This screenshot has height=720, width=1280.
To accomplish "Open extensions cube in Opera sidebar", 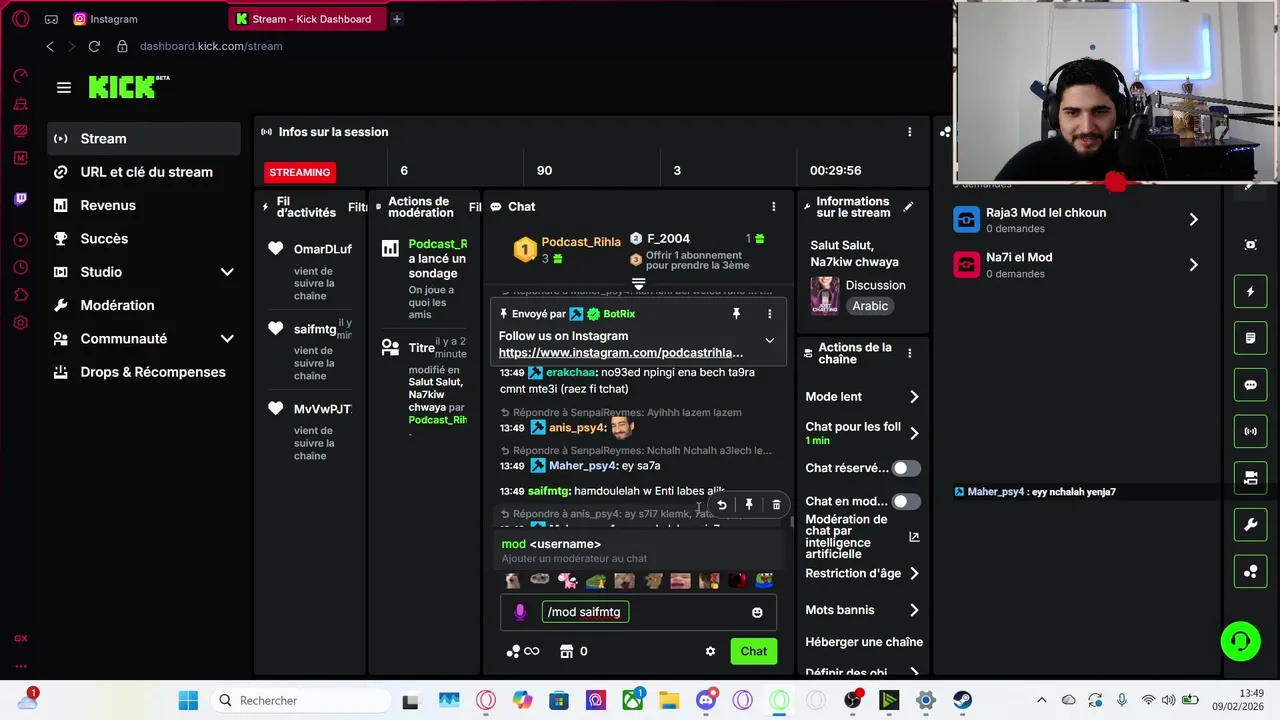I will coord(20,295).
